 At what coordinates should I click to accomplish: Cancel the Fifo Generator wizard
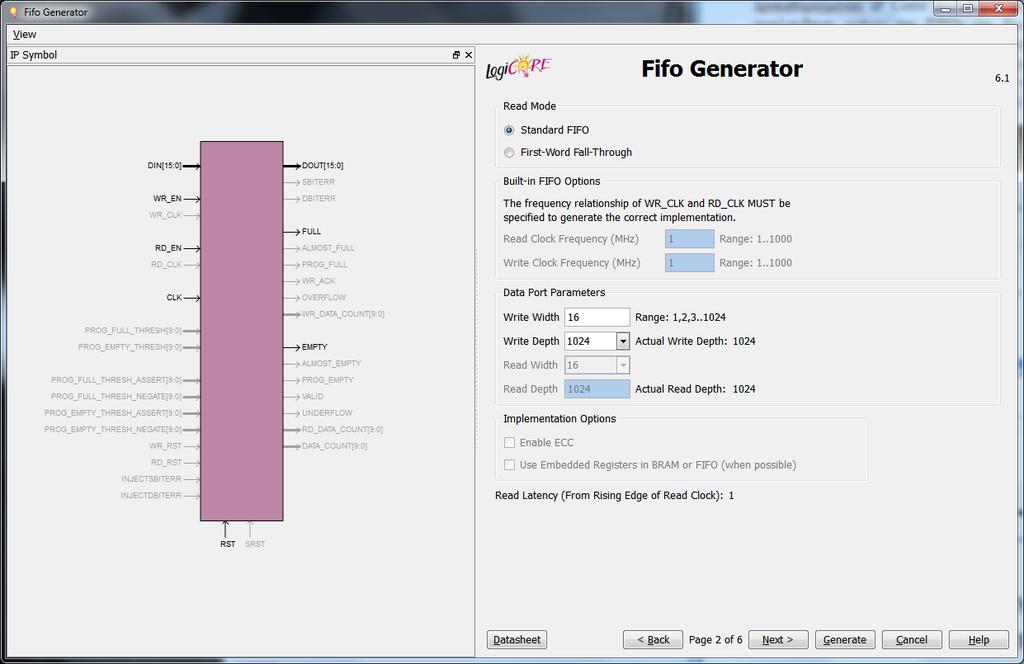(912, 640)
